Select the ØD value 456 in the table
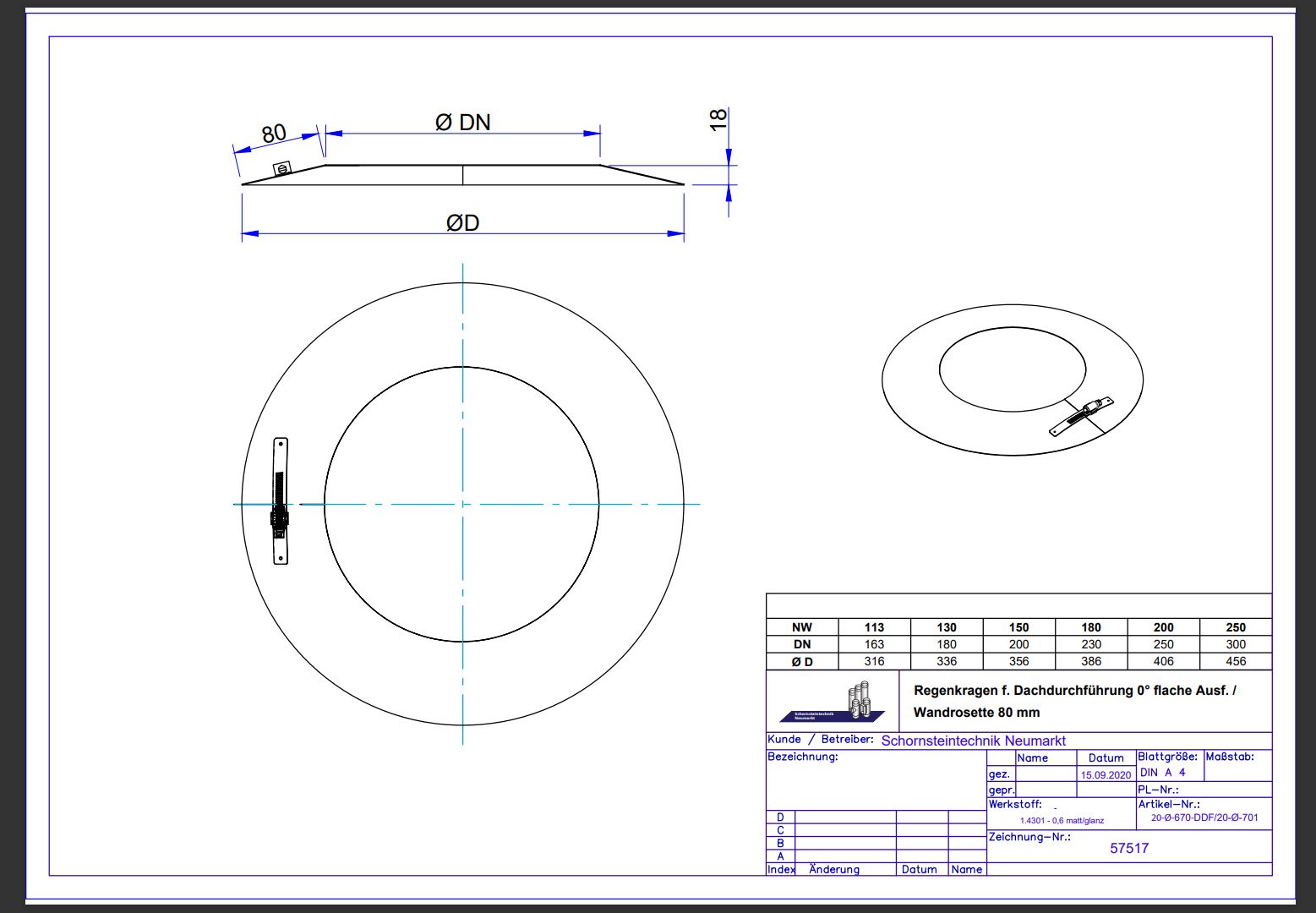The height and width of the screenshot is (913, 1316). pyautogui.click(x=1235, y=661)
